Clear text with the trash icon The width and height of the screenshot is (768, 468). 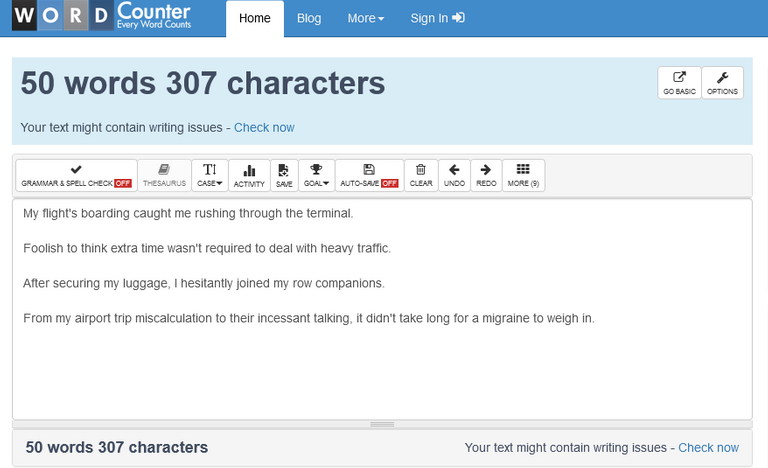tap(421, 175)
